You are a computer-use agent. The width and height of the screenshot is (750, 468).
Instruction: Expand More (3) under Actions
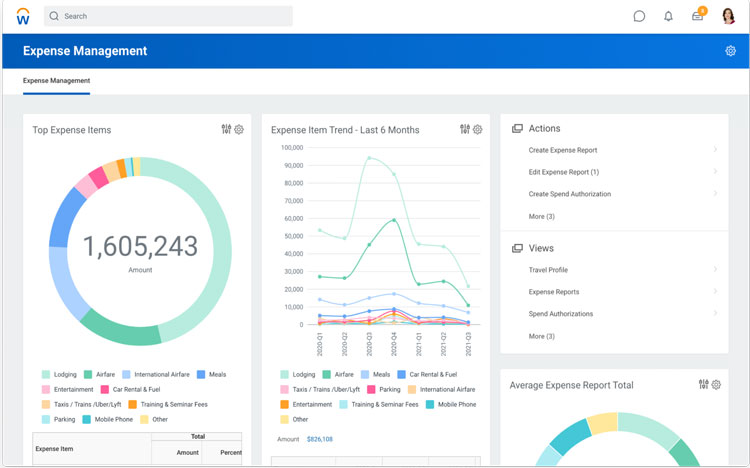(541, 216)
